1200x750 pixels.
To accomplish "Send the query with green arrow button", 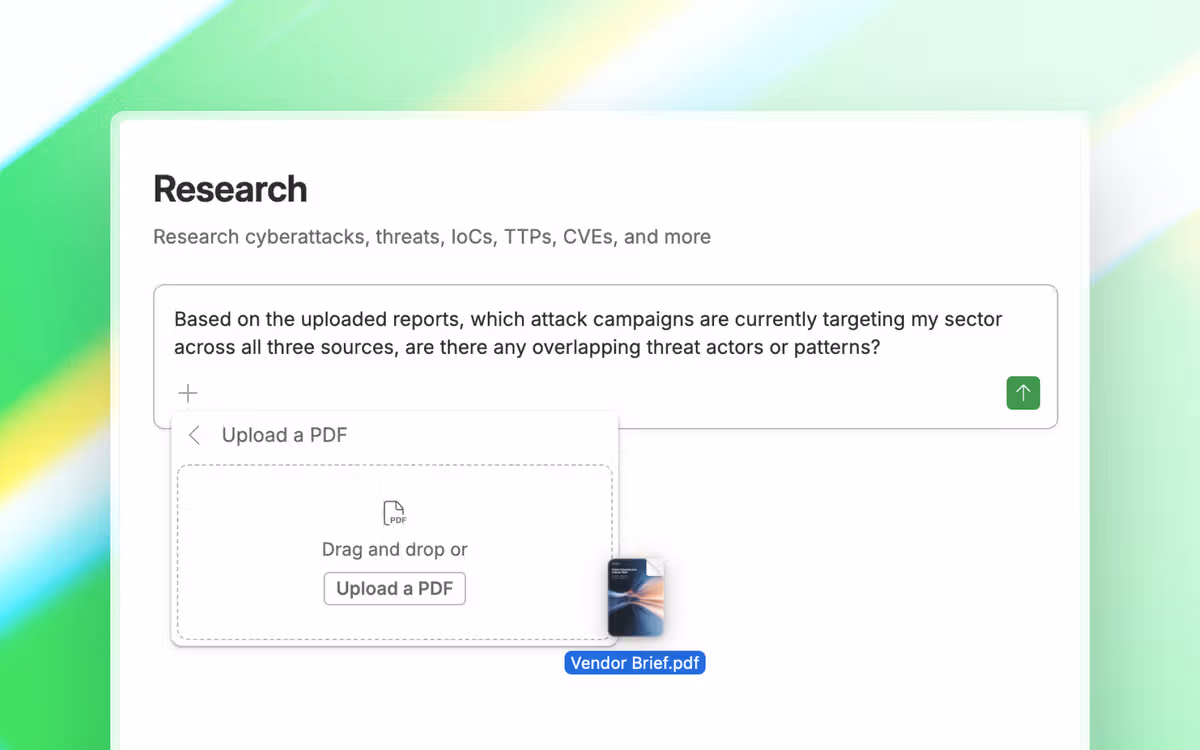I will coord(1023,393).
